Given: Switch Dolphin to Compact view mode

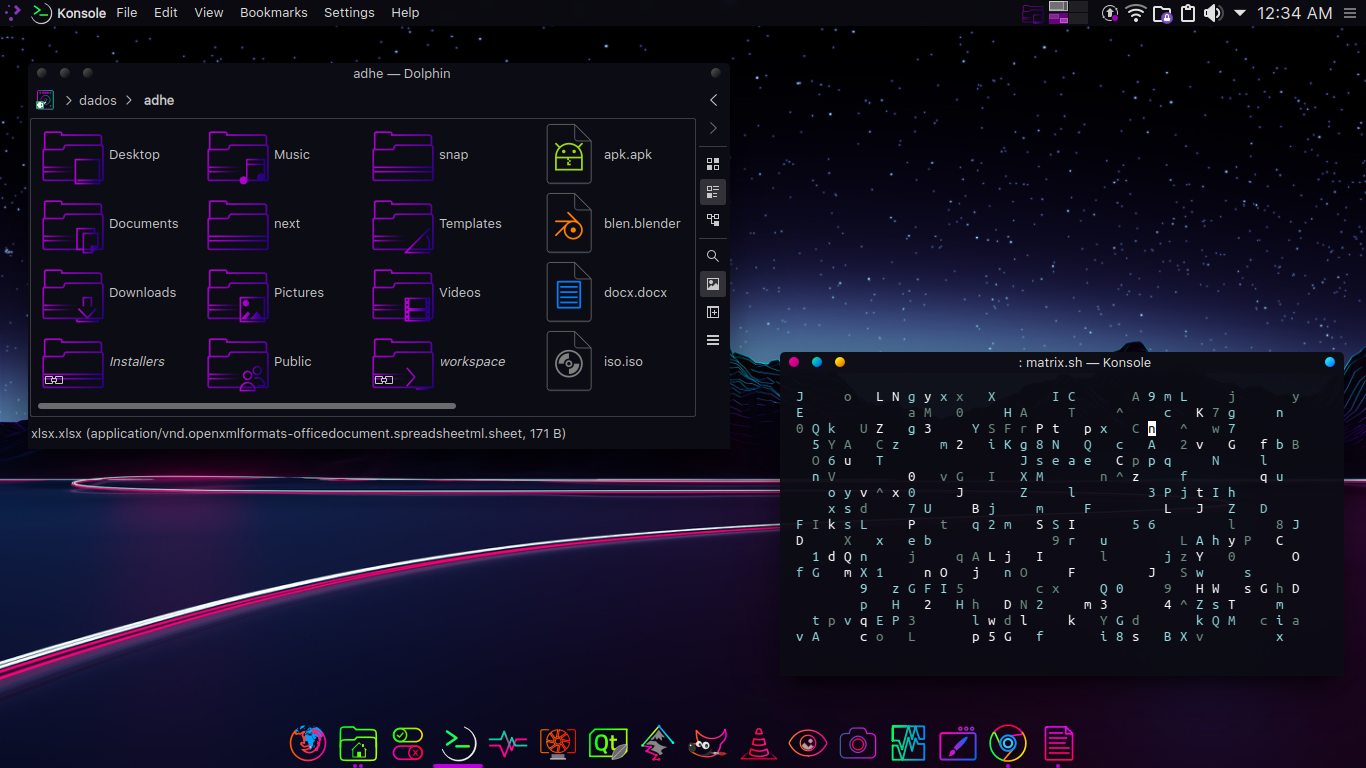Looking at the screenshot, I should (713, 192).
